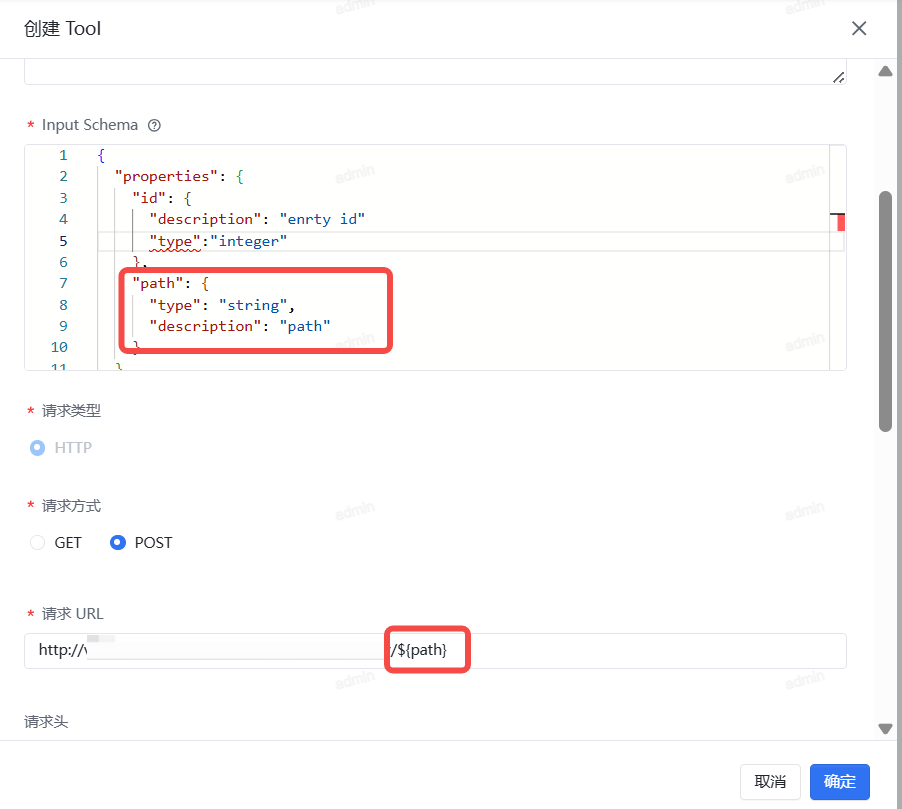Click line number 1 in editor gutter
This screenshot has height=809, width=902.
63,155
